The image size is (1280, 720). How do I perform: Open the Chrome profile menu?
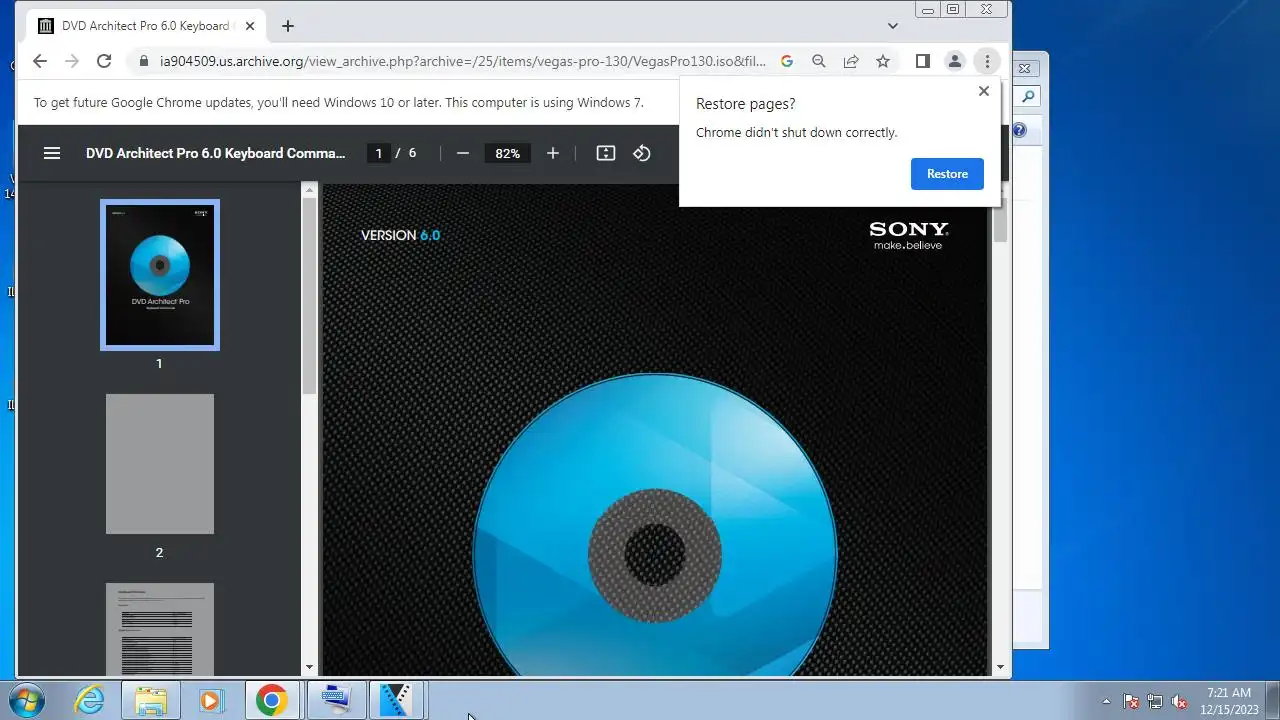955,61
